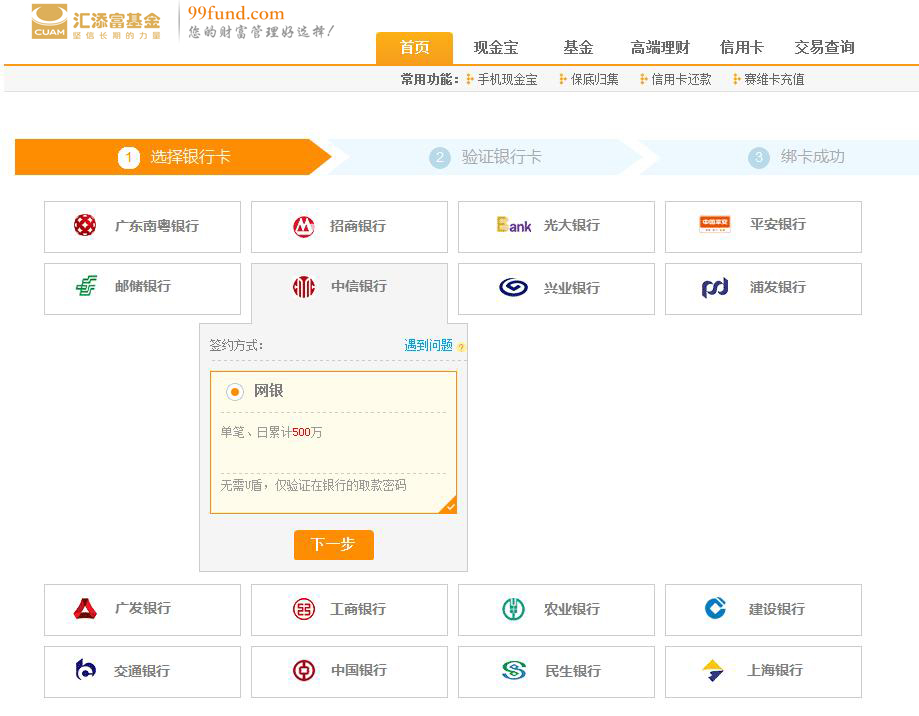Viewport: 919px width, 716px height.
Task: Select the 兴业银行 blue logo icon
Action: pyautogui.click(x=513, y=288)
